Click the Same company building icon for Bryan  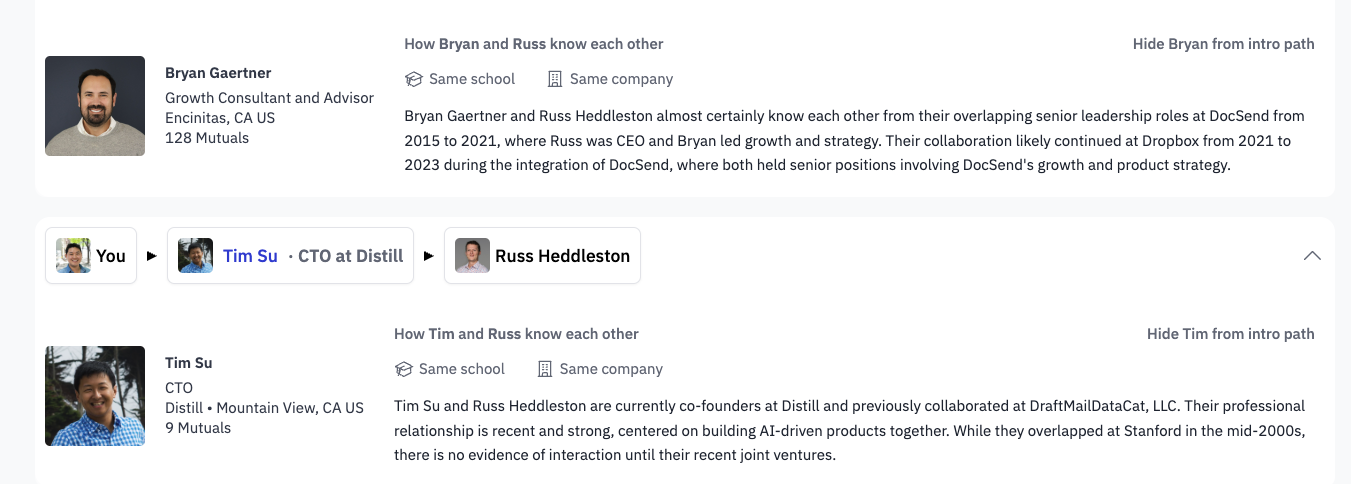coord(555,79)
